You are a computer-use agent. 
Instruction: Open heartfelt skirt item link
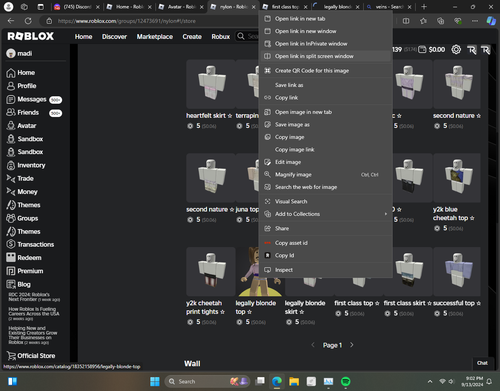pyautogui.click(x=209, y=116)
